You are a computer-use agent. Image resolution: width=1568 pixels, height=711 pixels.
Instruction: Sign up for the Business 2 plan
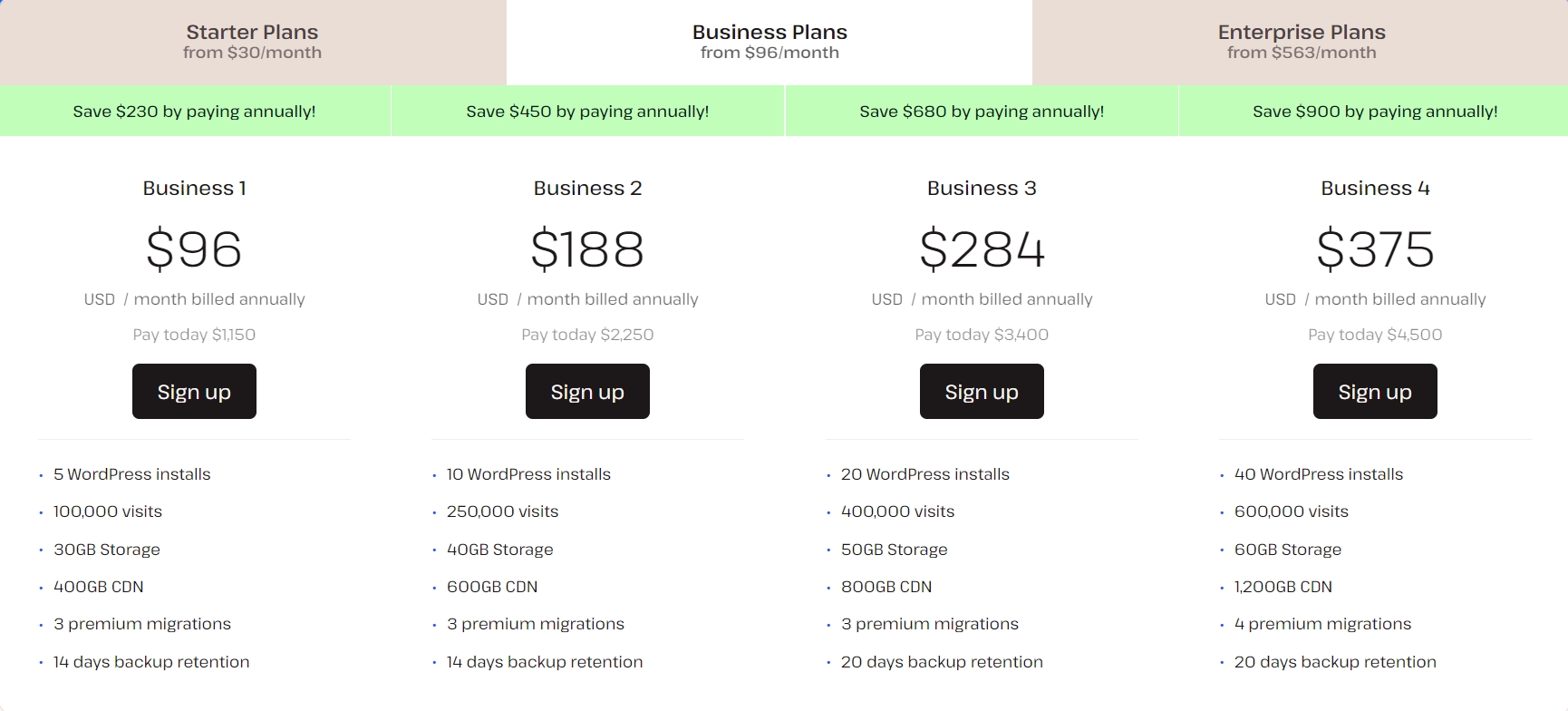coord(586,391)
